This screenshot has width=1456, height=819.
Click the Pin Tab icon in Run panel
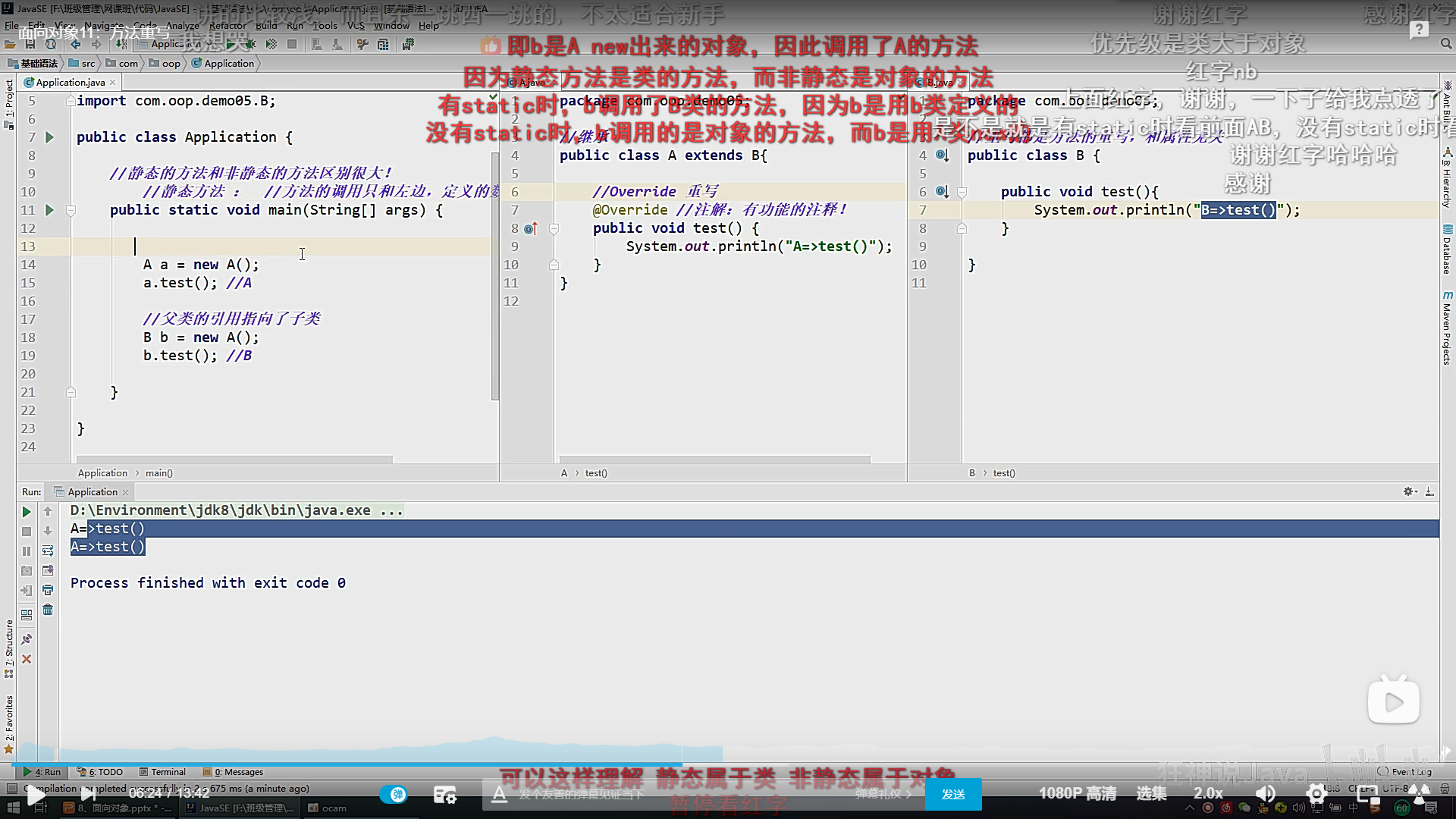(27, 639)
